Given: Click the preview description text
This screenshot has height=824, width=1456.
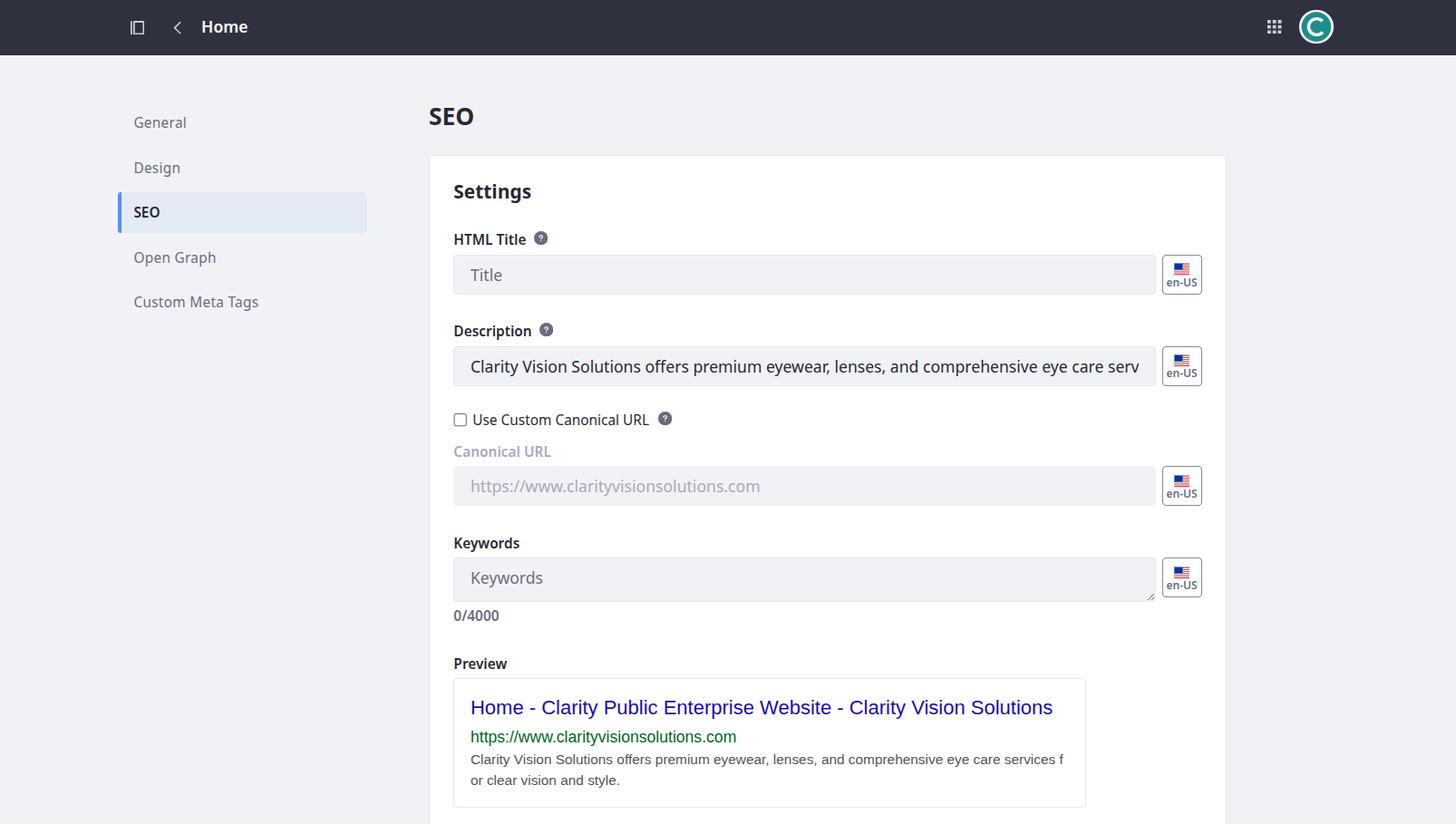Looking at the screenshot, I should pos(767,770).
